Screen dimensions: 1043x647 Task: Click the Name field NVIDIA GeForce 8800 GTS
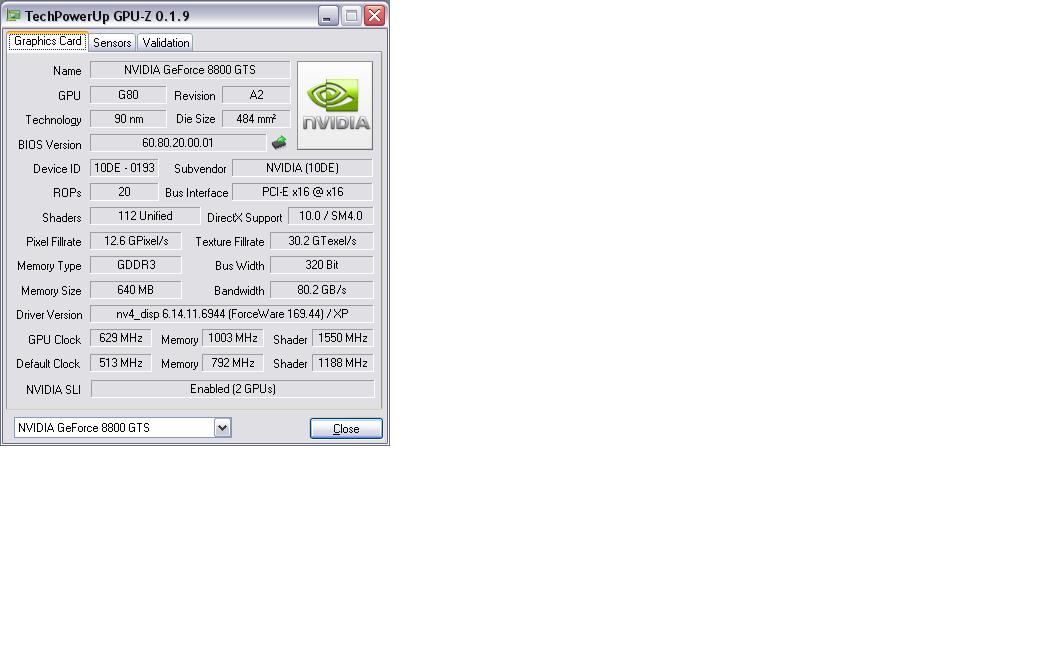tap(190, 70)
